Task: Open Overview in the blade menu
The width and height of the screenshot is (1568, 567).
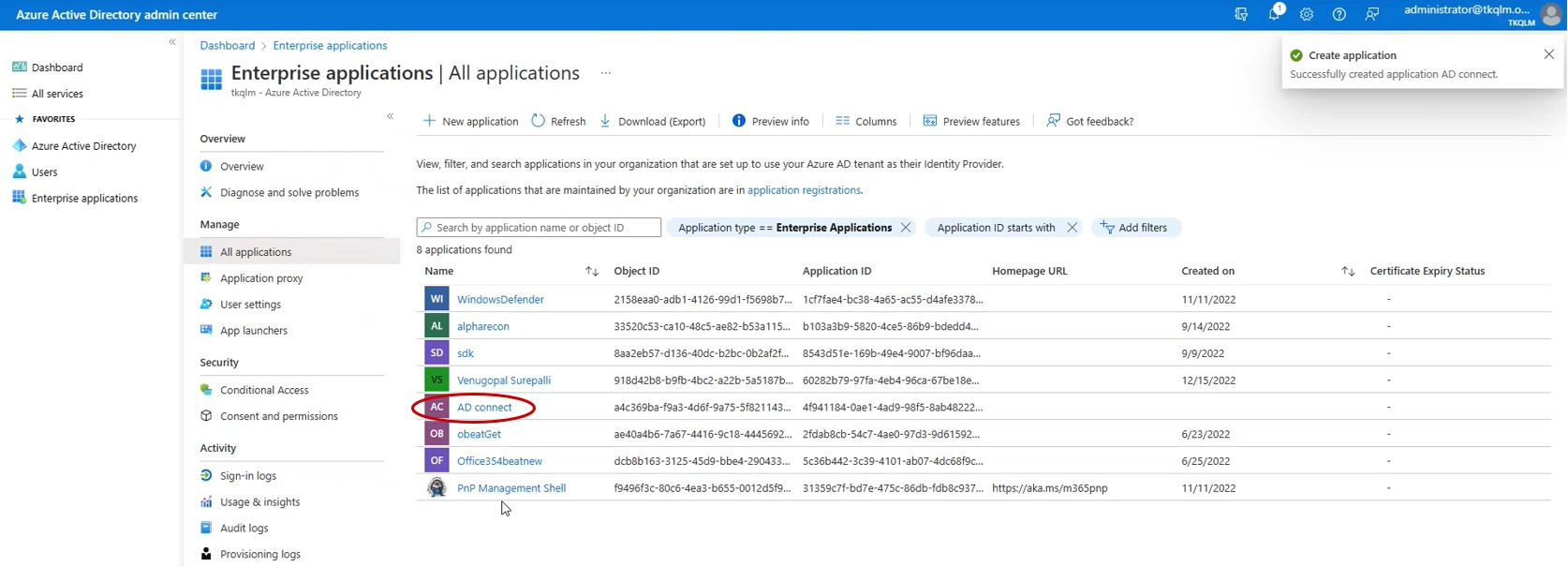Action: pyautogui.click(x=242, y=167)
